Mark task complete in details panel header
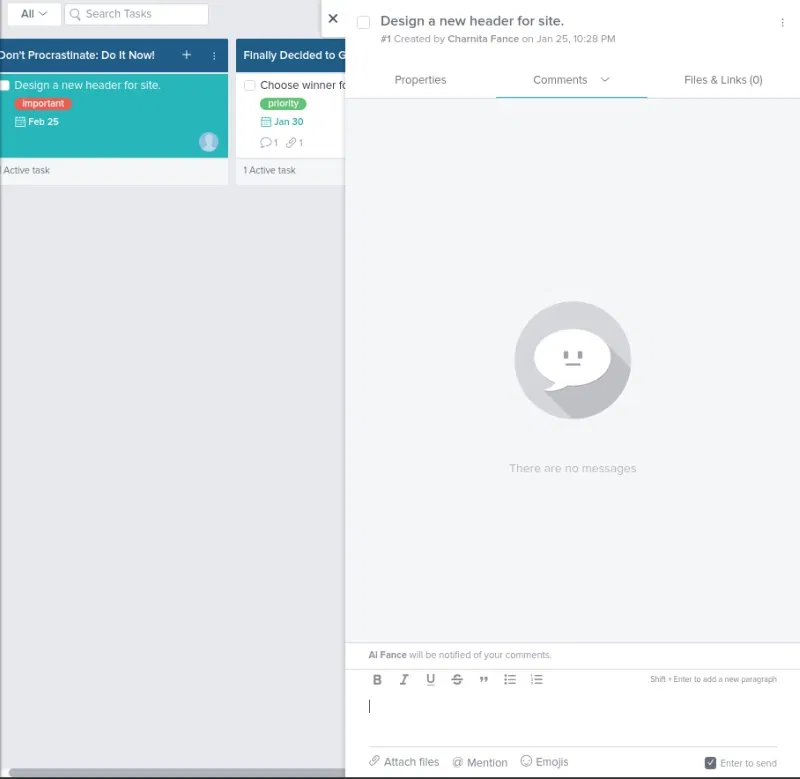Image resolution: width=800 pixels, height=779 pixels. (x=363, y=22)
